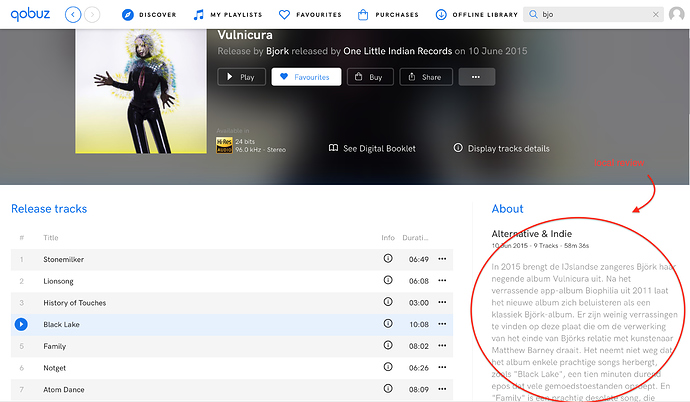Viewport: 690px width, 402px height.
Task: Open the Favourites section in the top navigation
Action: pyautogui.click(x=310, y=15)
